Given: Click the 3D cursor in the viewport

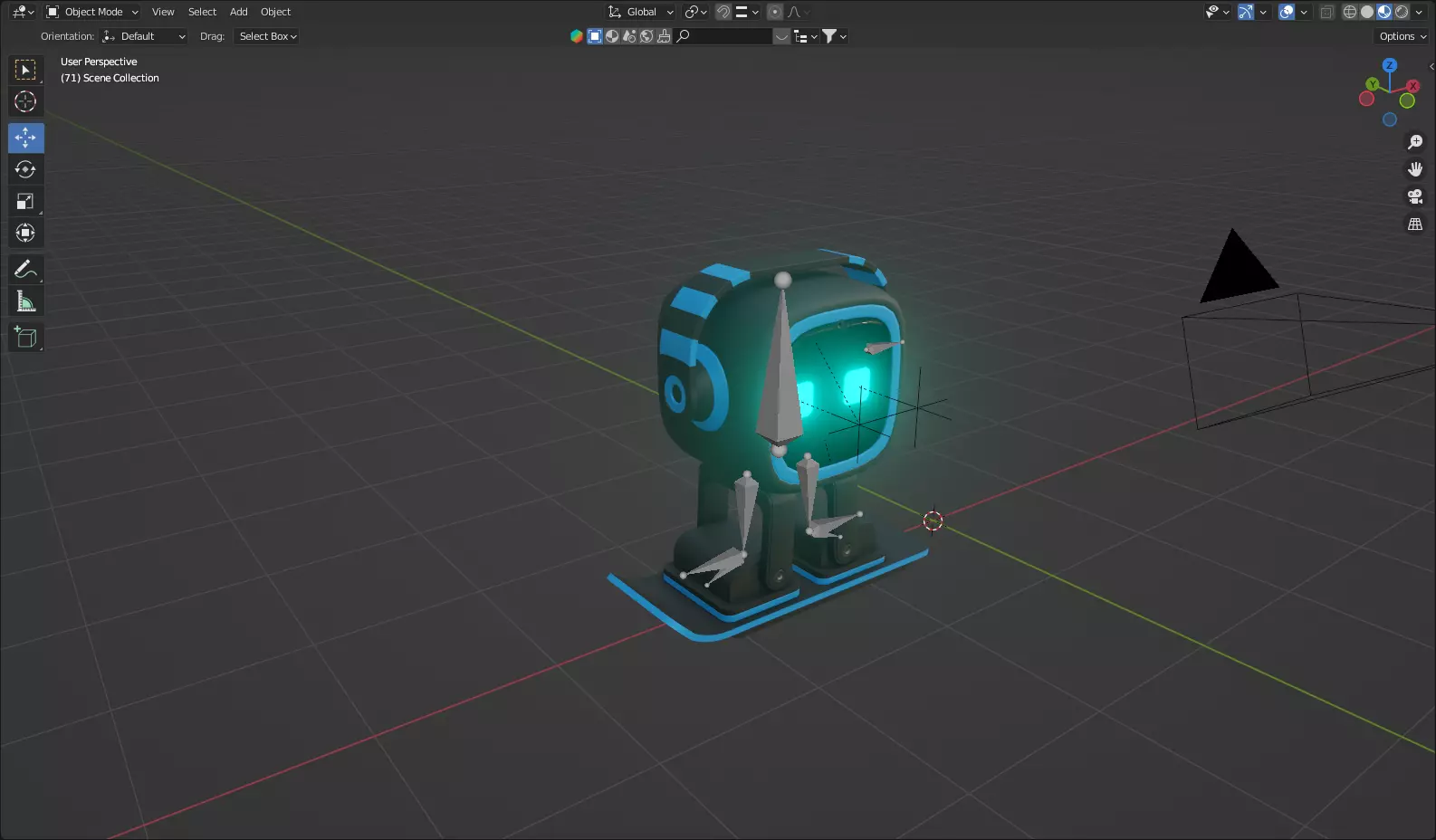Looking at the screenshot, I should pyautogui.click(x=933, y=520).
